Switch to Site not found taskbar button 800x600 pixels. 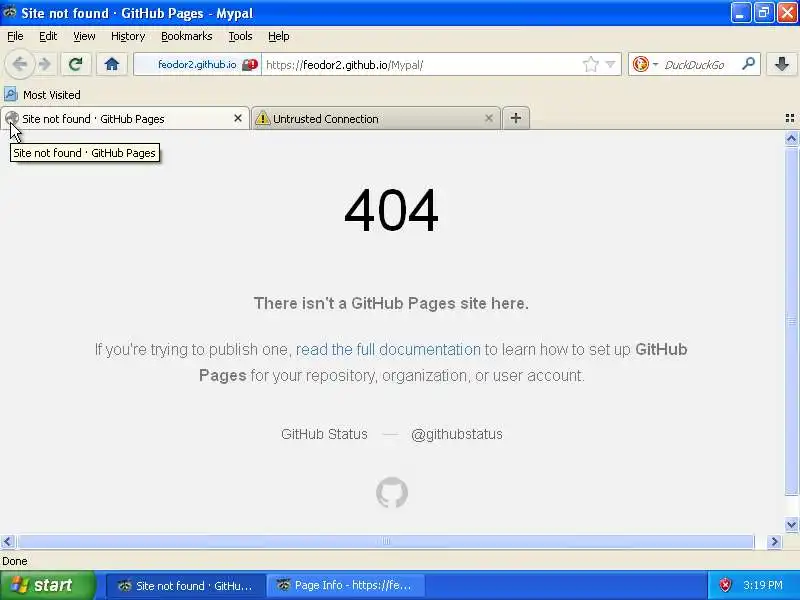click(x=186, y=586)
